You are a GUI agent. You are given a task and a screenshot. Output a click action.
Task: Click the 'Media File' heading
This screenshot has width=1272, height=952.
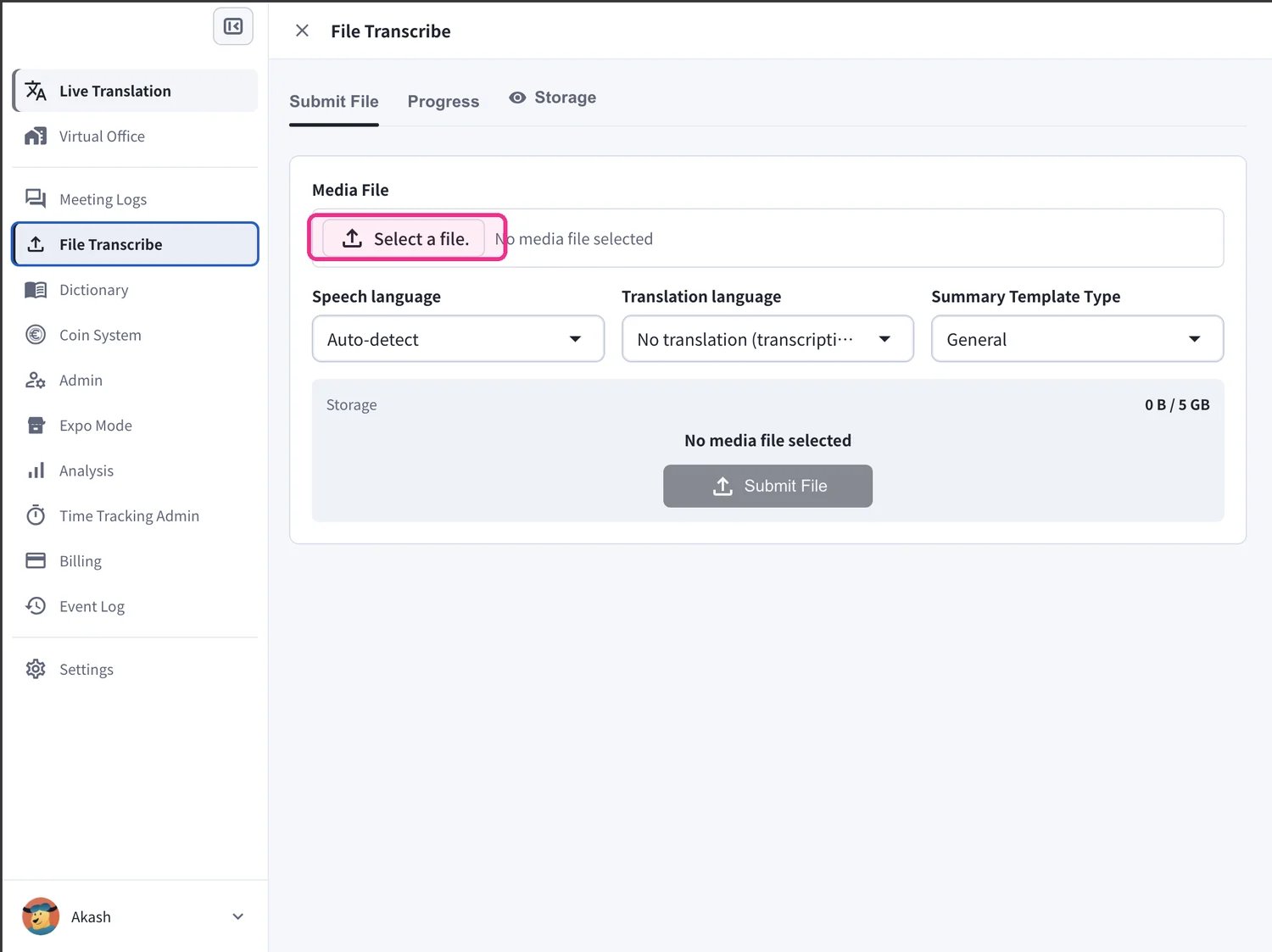[350, 190]
